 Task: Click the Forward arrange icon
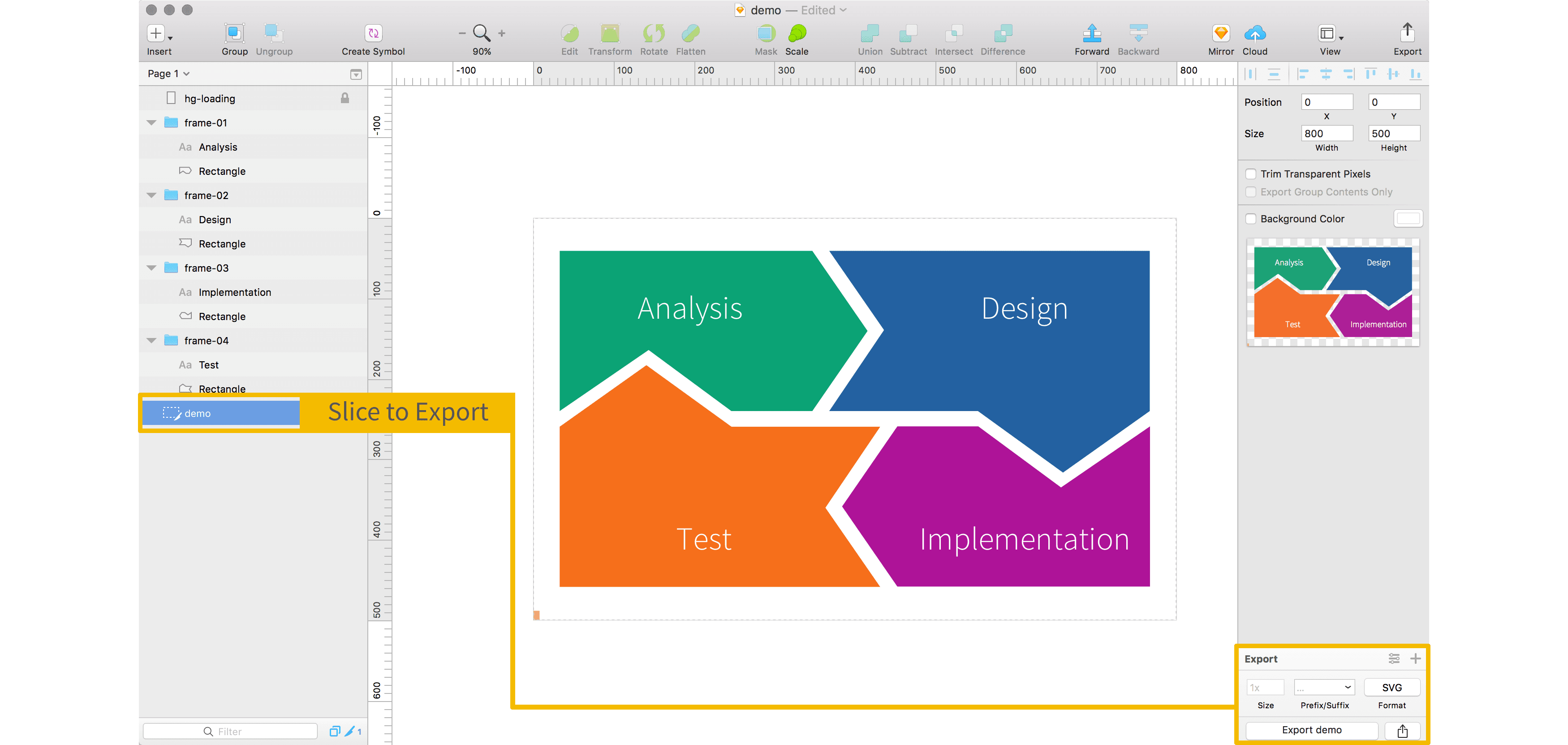click(x=1091, y=33)
